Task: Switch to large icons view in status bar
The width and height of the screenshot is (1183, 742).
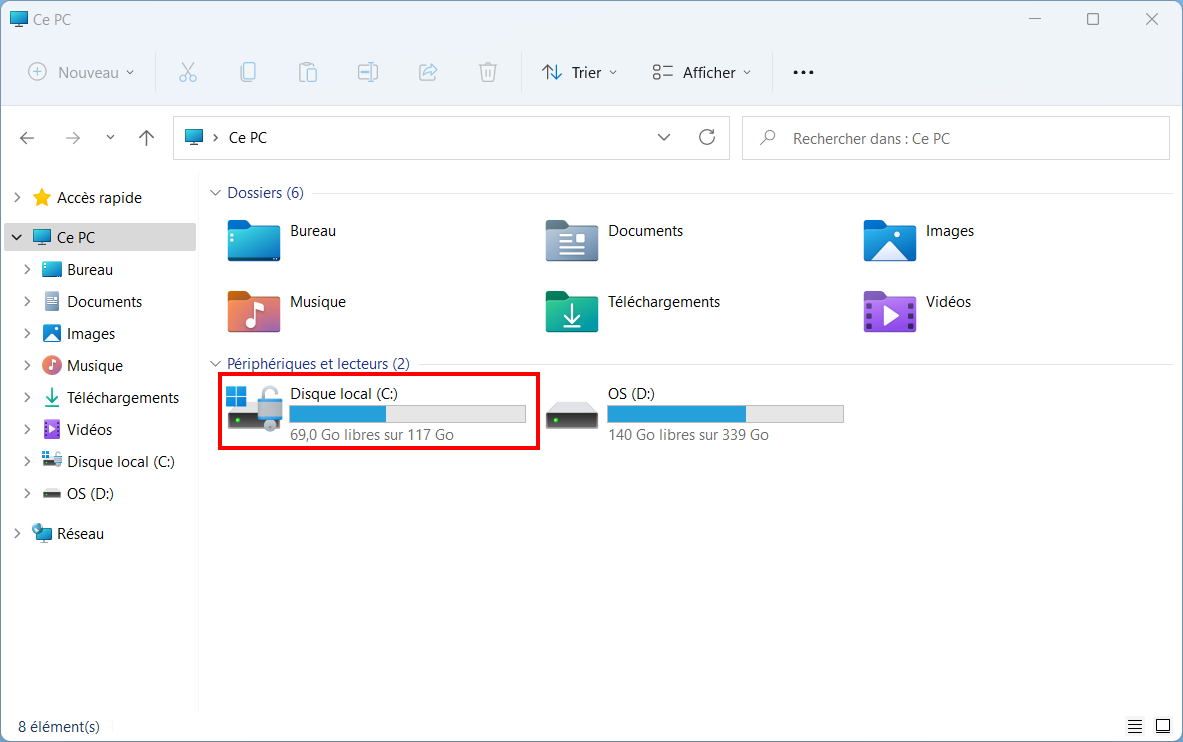Action: 1163,726
